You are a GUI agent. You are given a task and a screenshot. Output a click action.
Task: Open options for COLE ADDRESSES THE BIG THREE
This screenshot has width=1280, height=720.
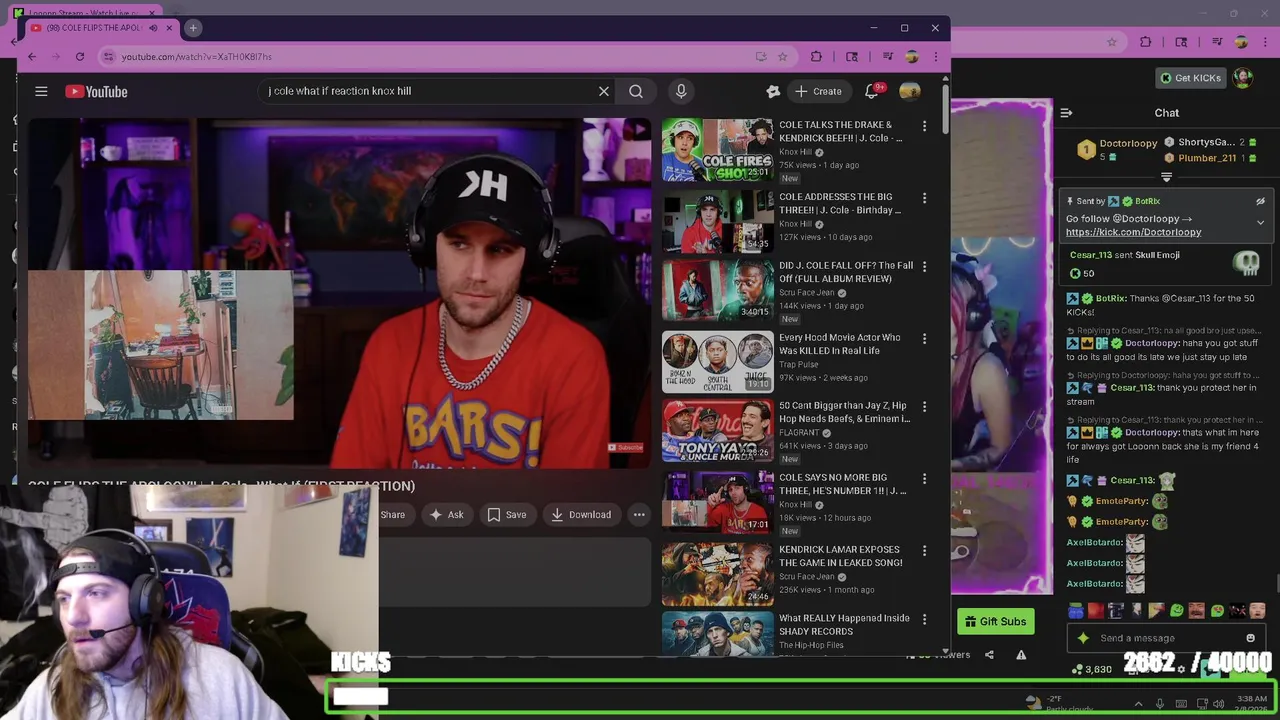(x=924, y=198)
